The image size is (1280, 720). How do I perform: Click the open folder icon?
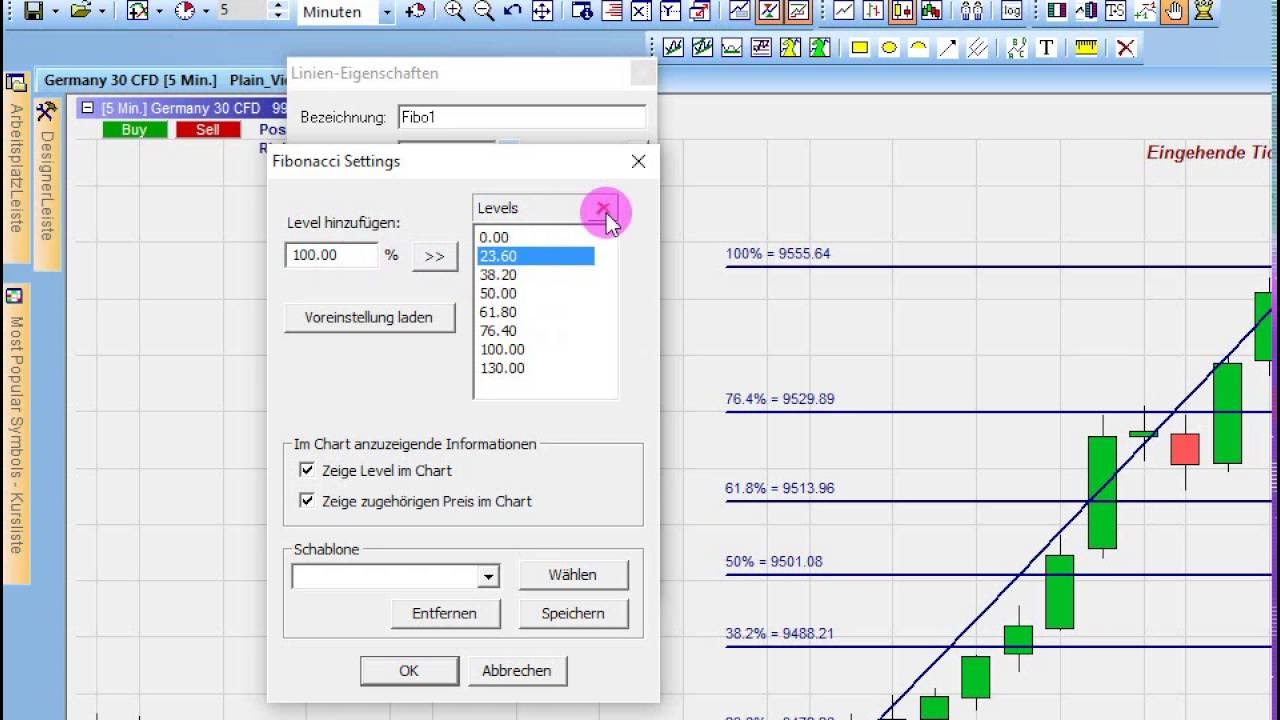pyautogui.click(x=81, y=12)
